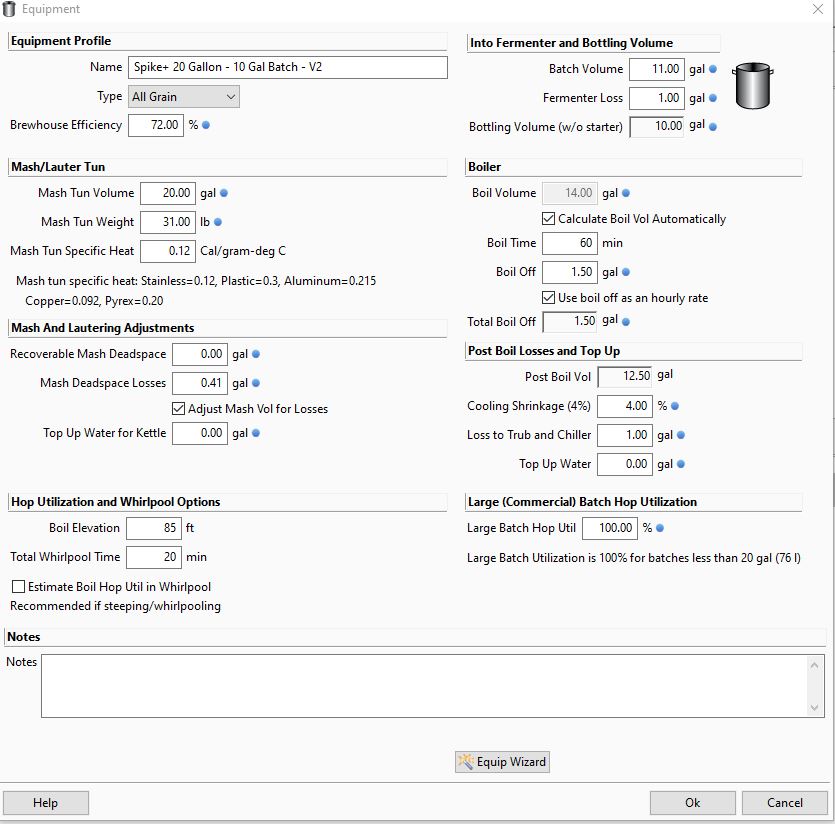835x824 pixels.
Task: Select the Mash Deadspace Losses field
Action: coord(200,383)
